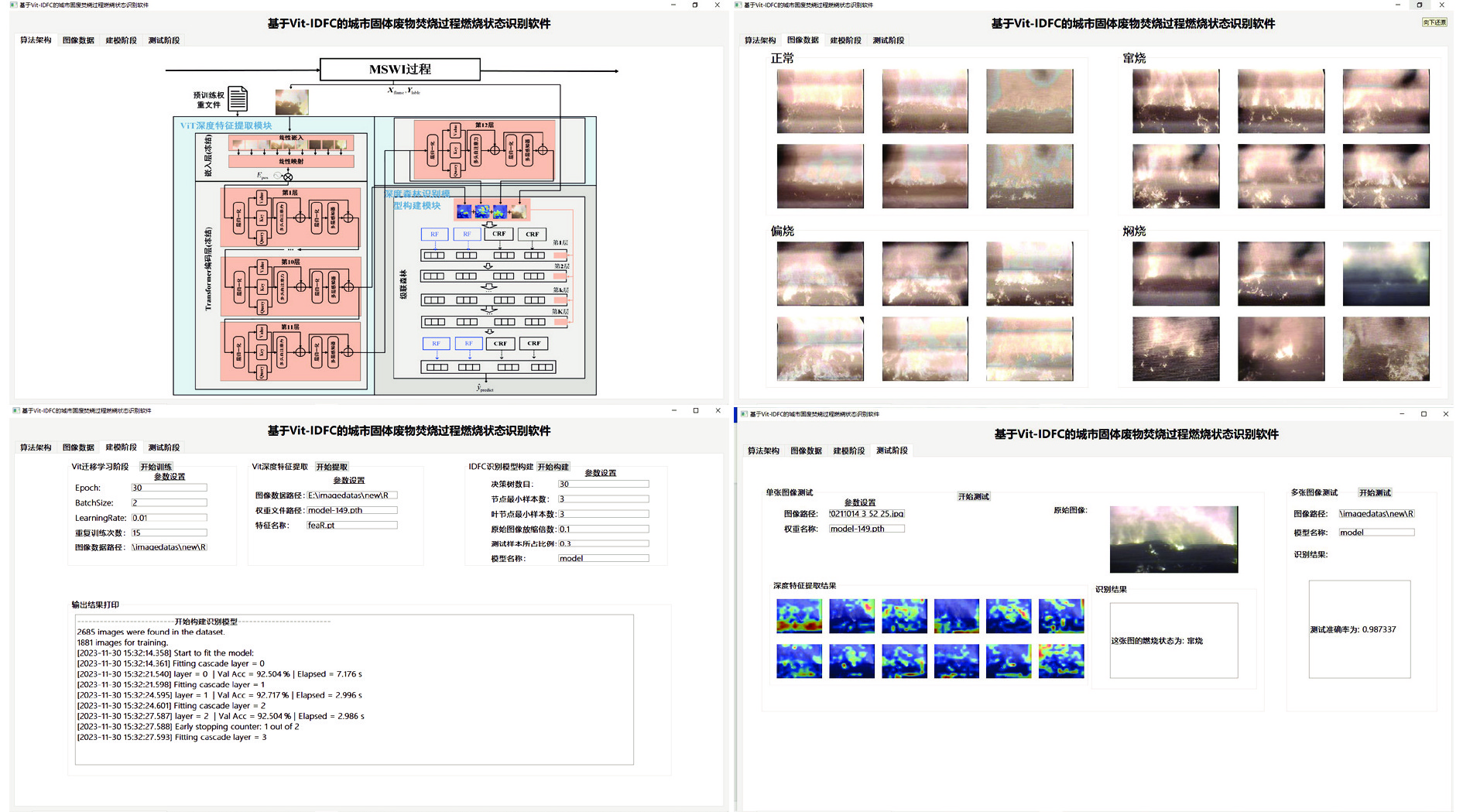Open 图像数据 tab in the MSWI diagram window

pos(78,40)
